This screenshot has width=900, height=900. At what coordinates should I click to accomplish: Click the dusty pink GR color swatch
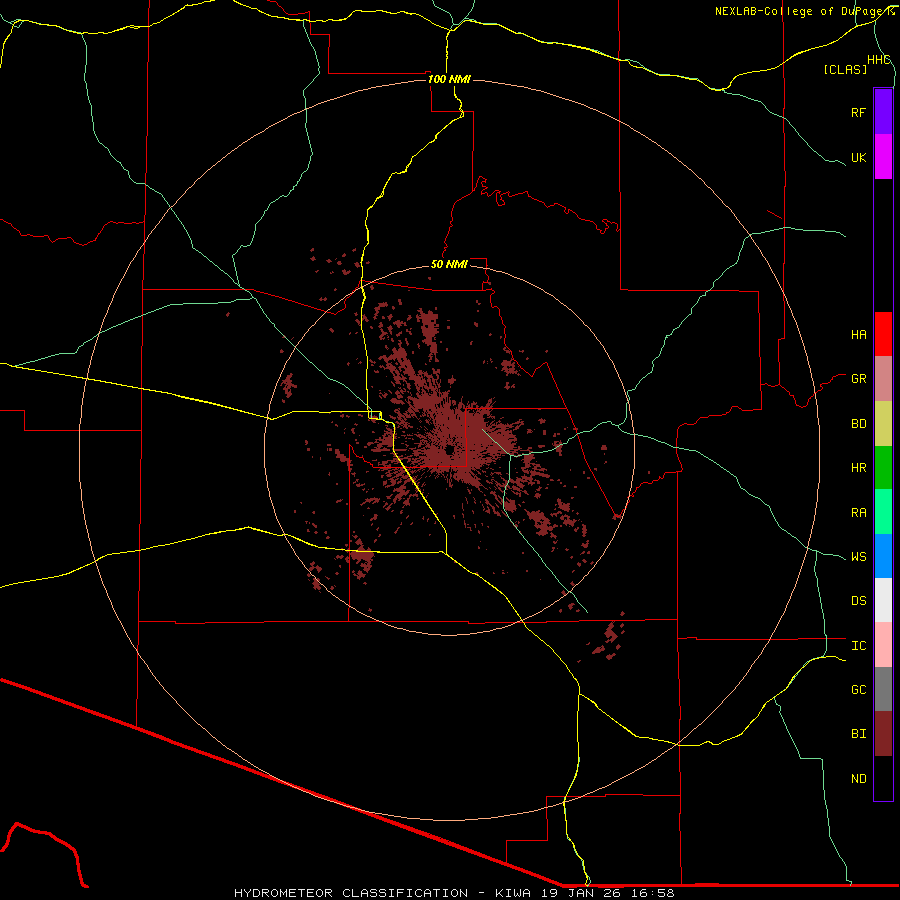(883, 379)
